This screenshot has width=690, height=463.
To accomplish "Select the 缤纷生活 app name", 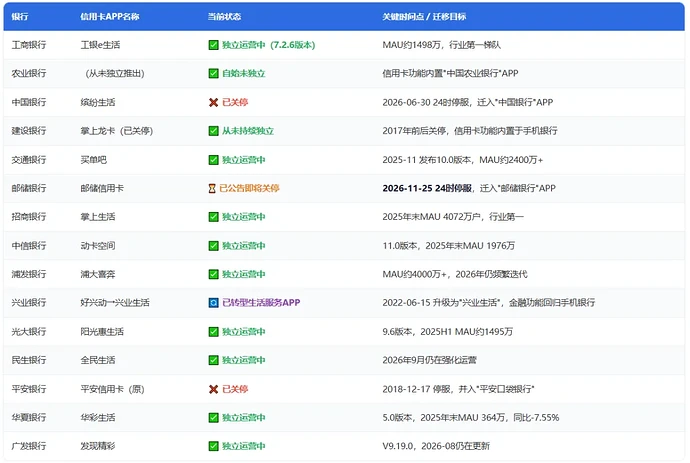I will click(98, 103).
